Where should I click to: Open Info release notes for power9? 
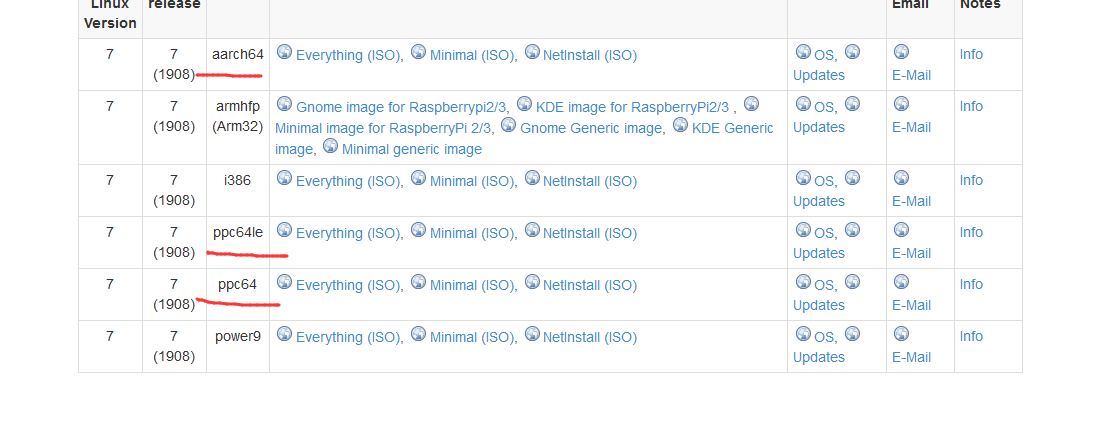click(971, 336)
